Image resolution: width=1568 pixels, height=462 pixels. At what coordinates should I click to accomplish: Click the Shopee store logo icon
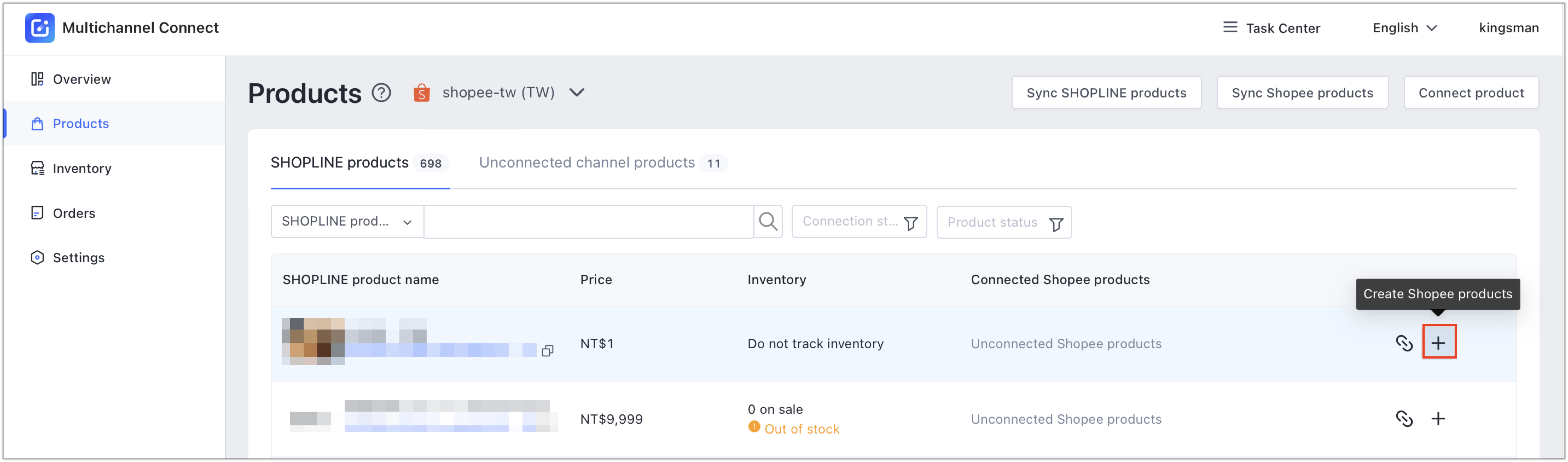pyautogui.click(x=421, y=93)
